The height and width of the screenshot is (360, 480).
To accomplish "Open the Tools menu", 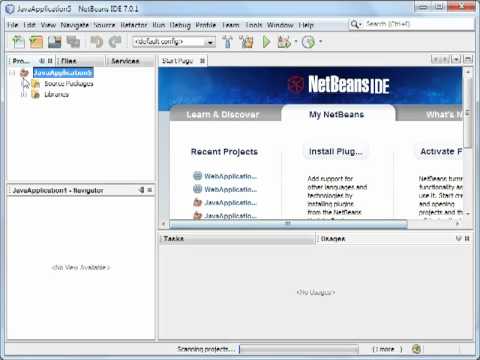I will pyautogui.click(x=254, y=25).
